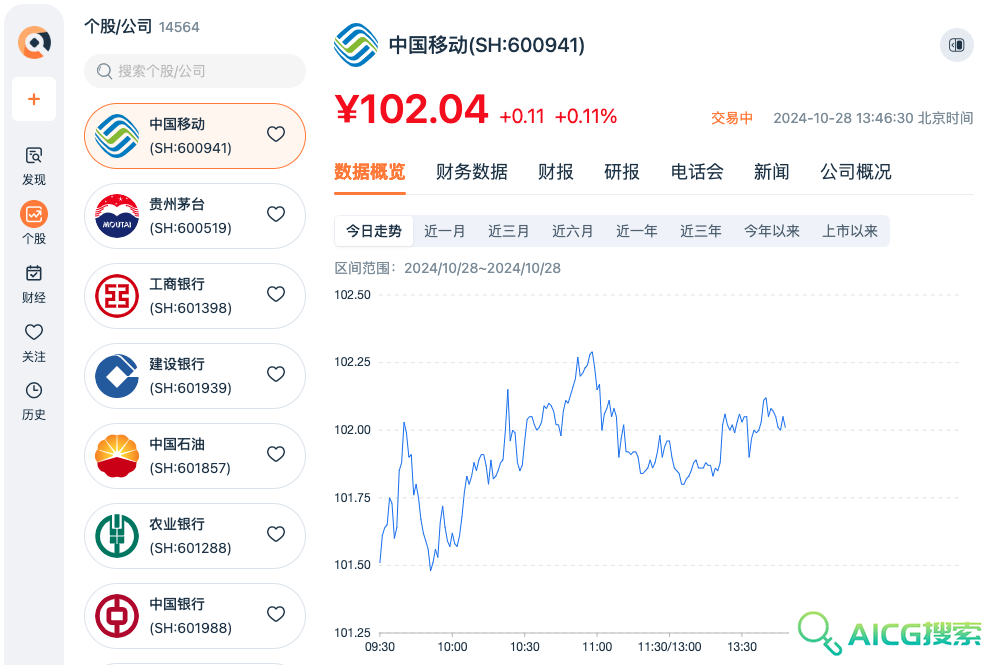Click the search magnifier icon in search box

click(x=104, y=71)
